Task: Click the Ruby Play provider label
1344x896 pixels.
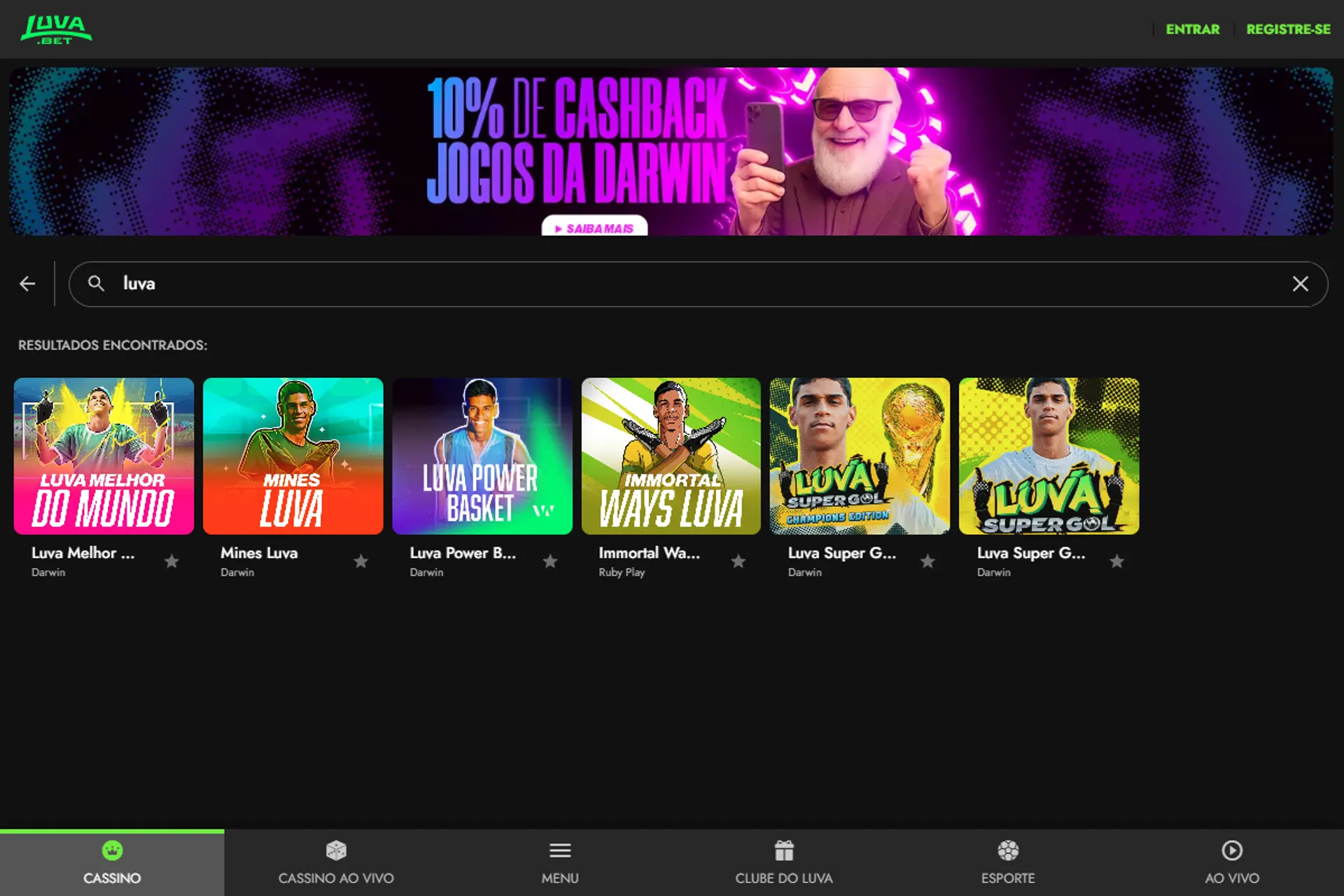Action: [622, 572]
